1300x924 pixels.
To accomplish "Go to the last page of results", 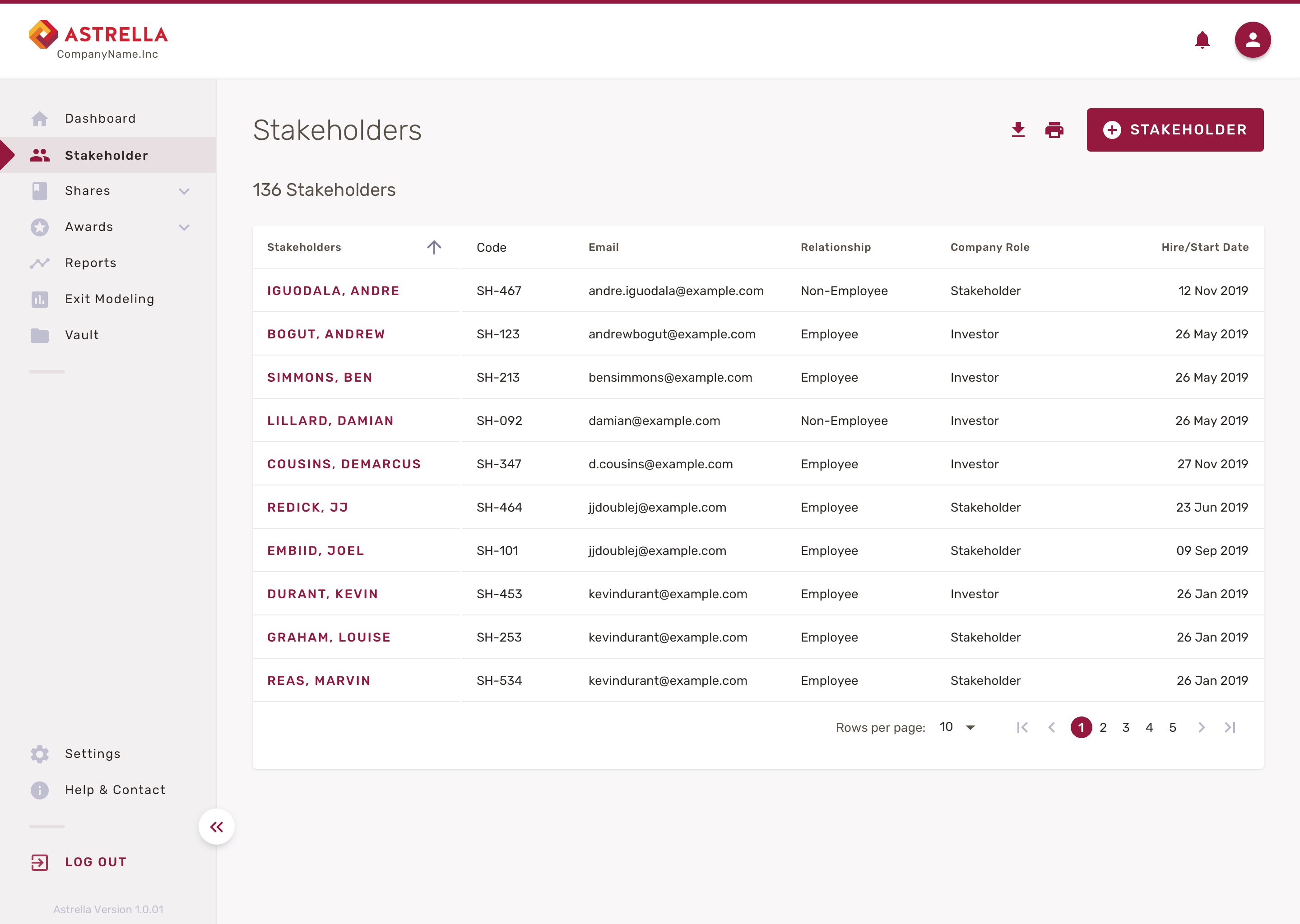I will [1230, 727].
